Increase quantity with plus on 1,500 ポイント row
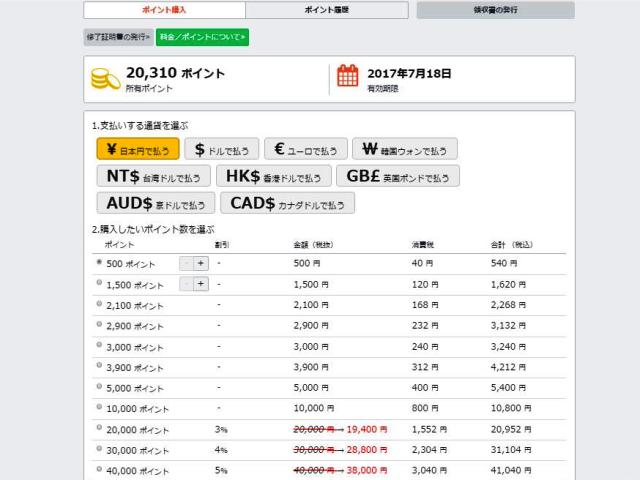The width and height of the screenshot is (640, 480). point(201,284)
